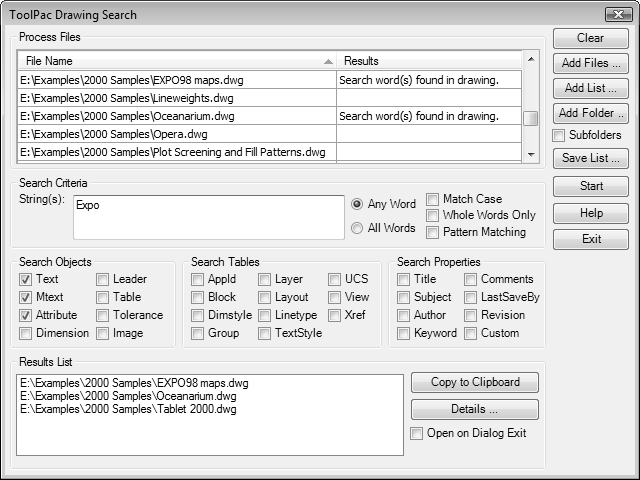Check the Dimension search object

25,333
